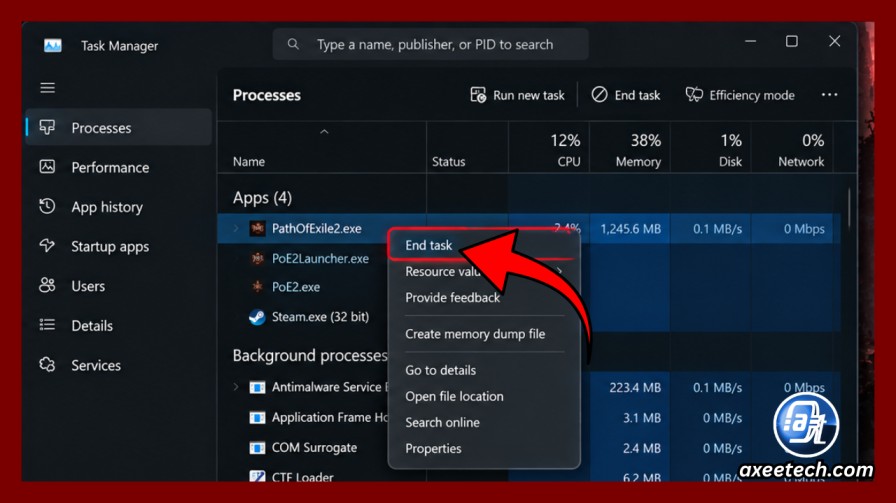Click the End task toolbar icon

pyautogui.click(x=599, y=95)
